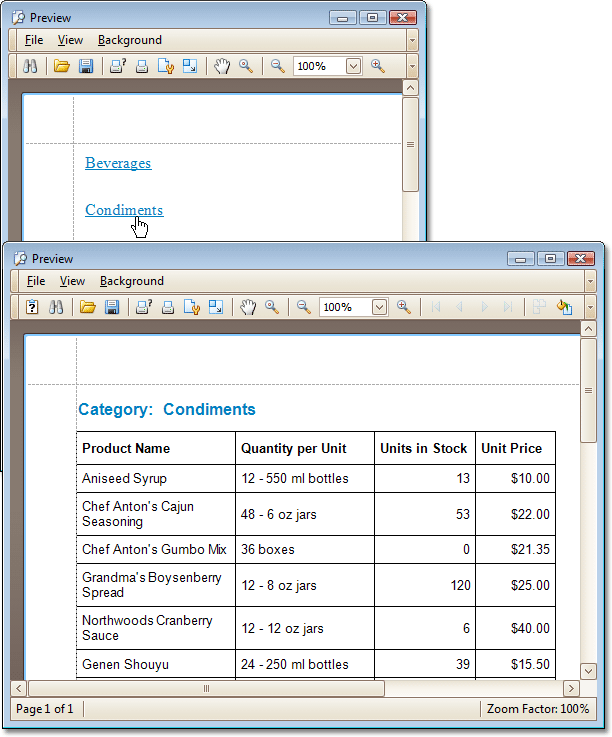Click the Open folder icon in lower toolbar

coord(87,307)
